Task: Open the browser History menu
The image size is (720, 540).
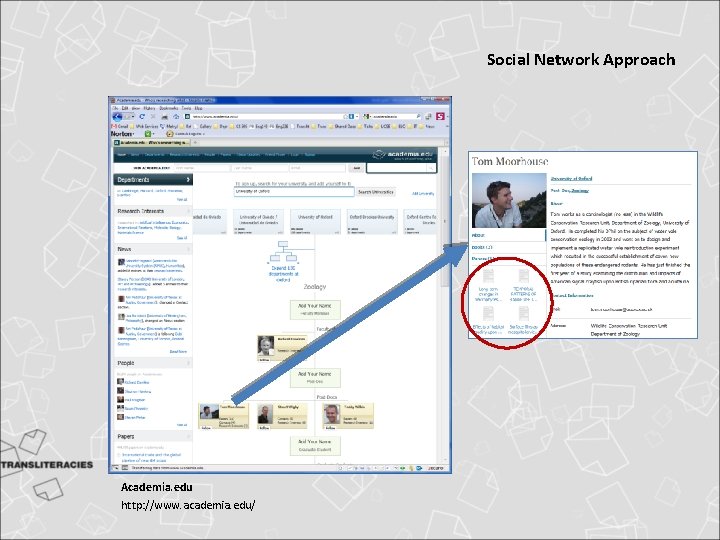Action: point(149,108)
